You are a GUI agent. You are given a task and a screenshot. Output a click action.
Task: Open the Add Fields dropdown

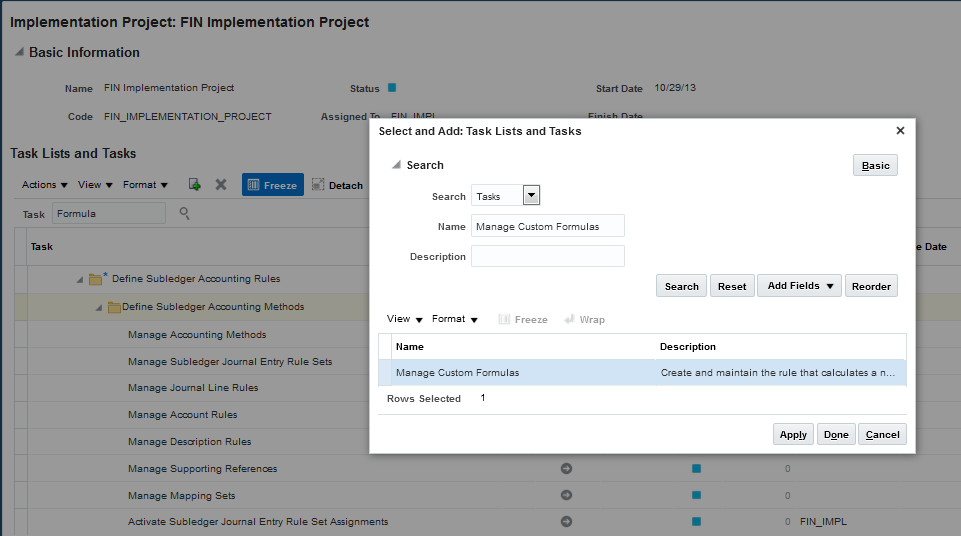[x=800, y=286]
